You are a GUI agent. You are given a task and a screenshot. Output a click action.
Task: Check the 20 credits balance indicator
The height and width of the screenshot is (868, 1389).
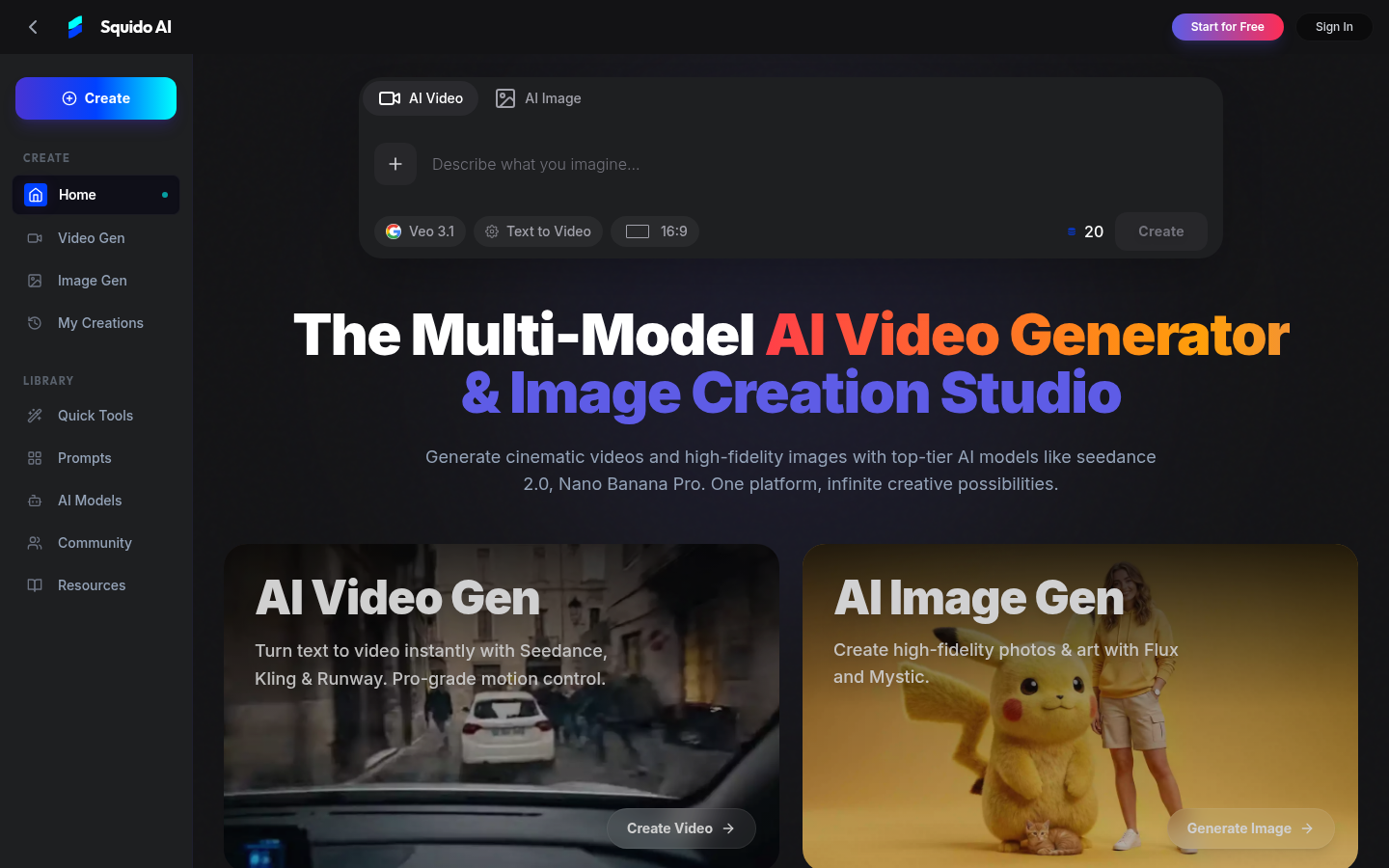pos(1085,231)
